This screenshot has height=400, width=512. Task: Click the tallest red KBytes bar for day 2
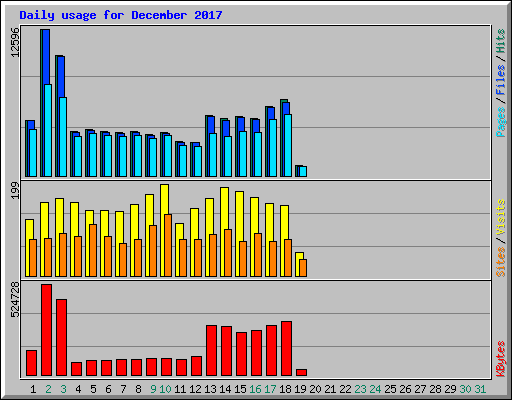46,330
